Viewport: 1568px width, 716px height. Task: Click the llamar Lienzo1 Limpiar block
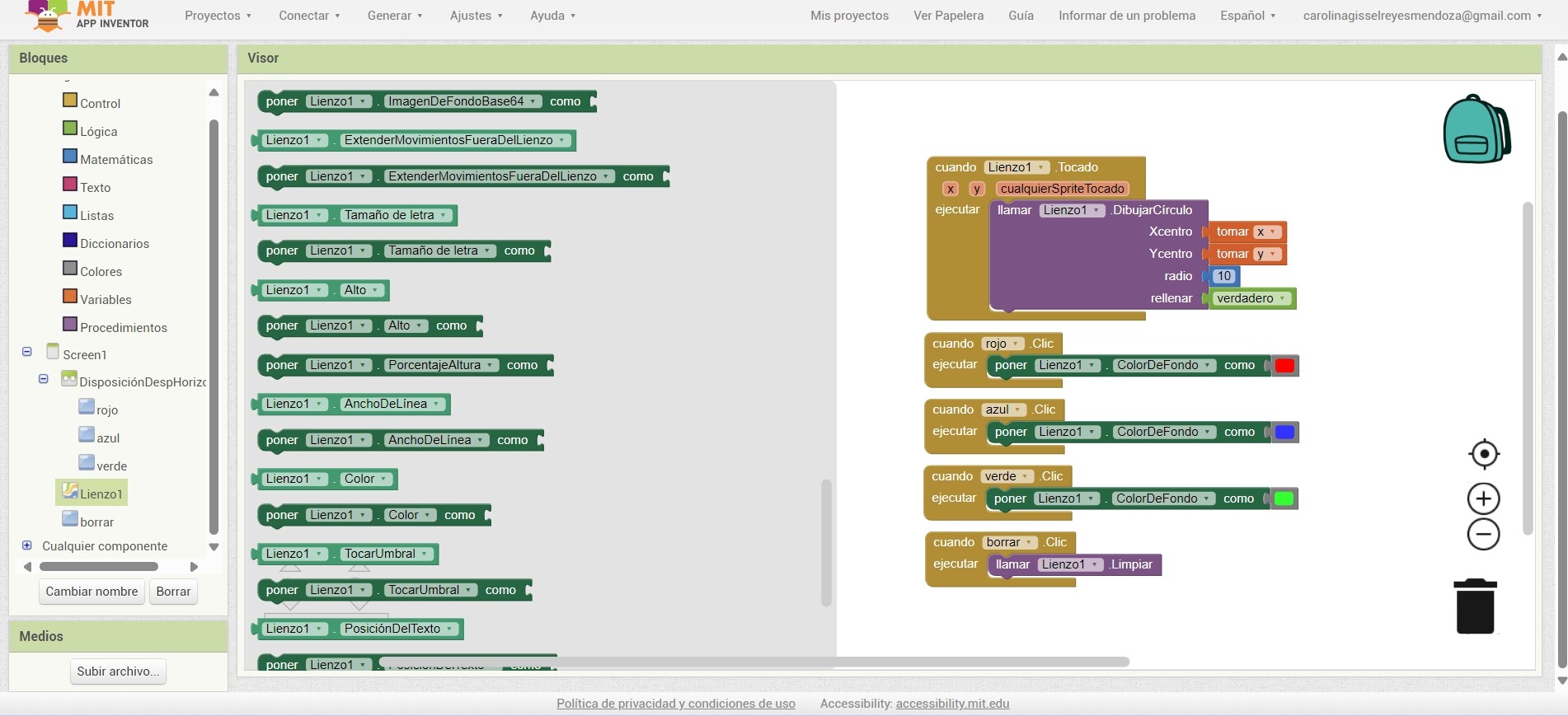[x=1074, y=564]
